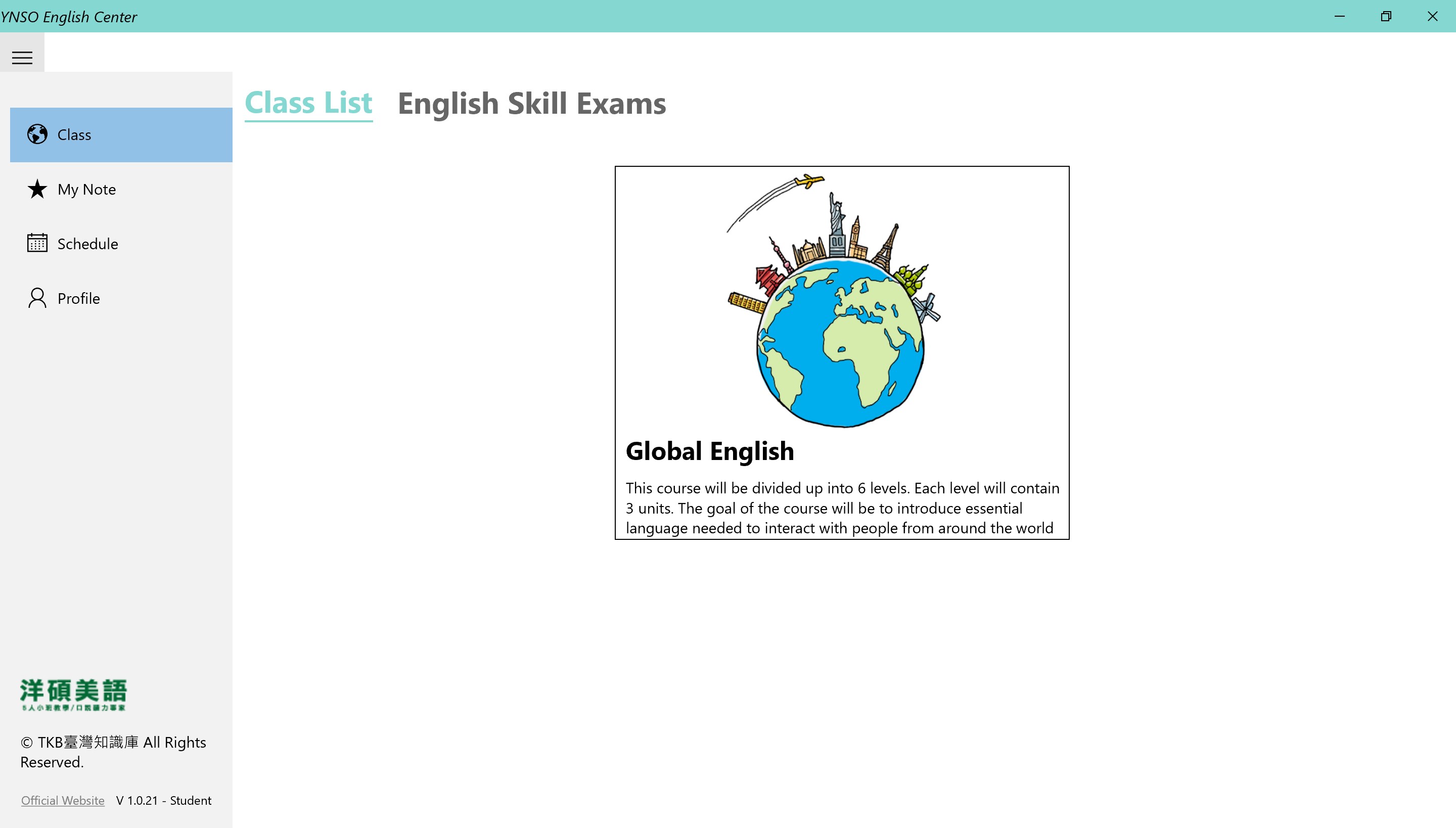Click the globe icon beside Class
Screen dimensions: 1456x828
point(37,135)
